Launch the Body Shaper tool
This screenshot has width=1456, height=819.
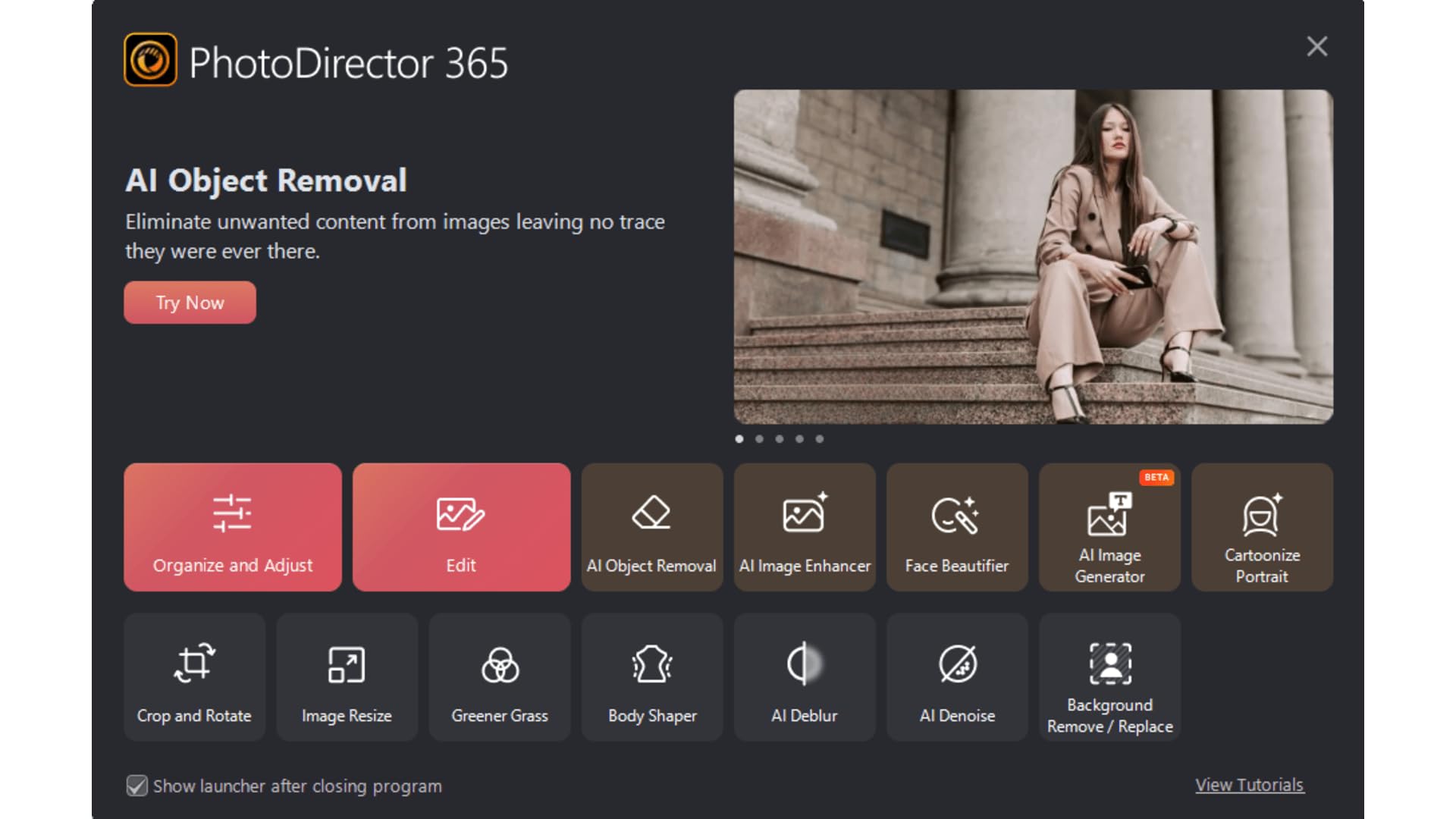point(652,677)
